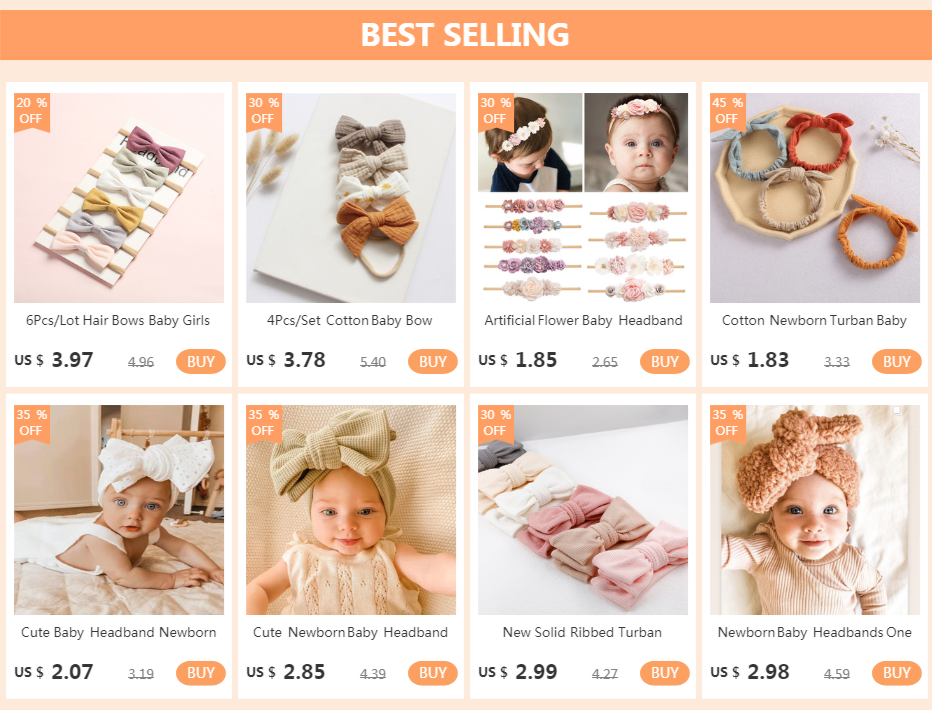Click BUY for Artificial Flower Baby Headband

(x=665, y=361)
